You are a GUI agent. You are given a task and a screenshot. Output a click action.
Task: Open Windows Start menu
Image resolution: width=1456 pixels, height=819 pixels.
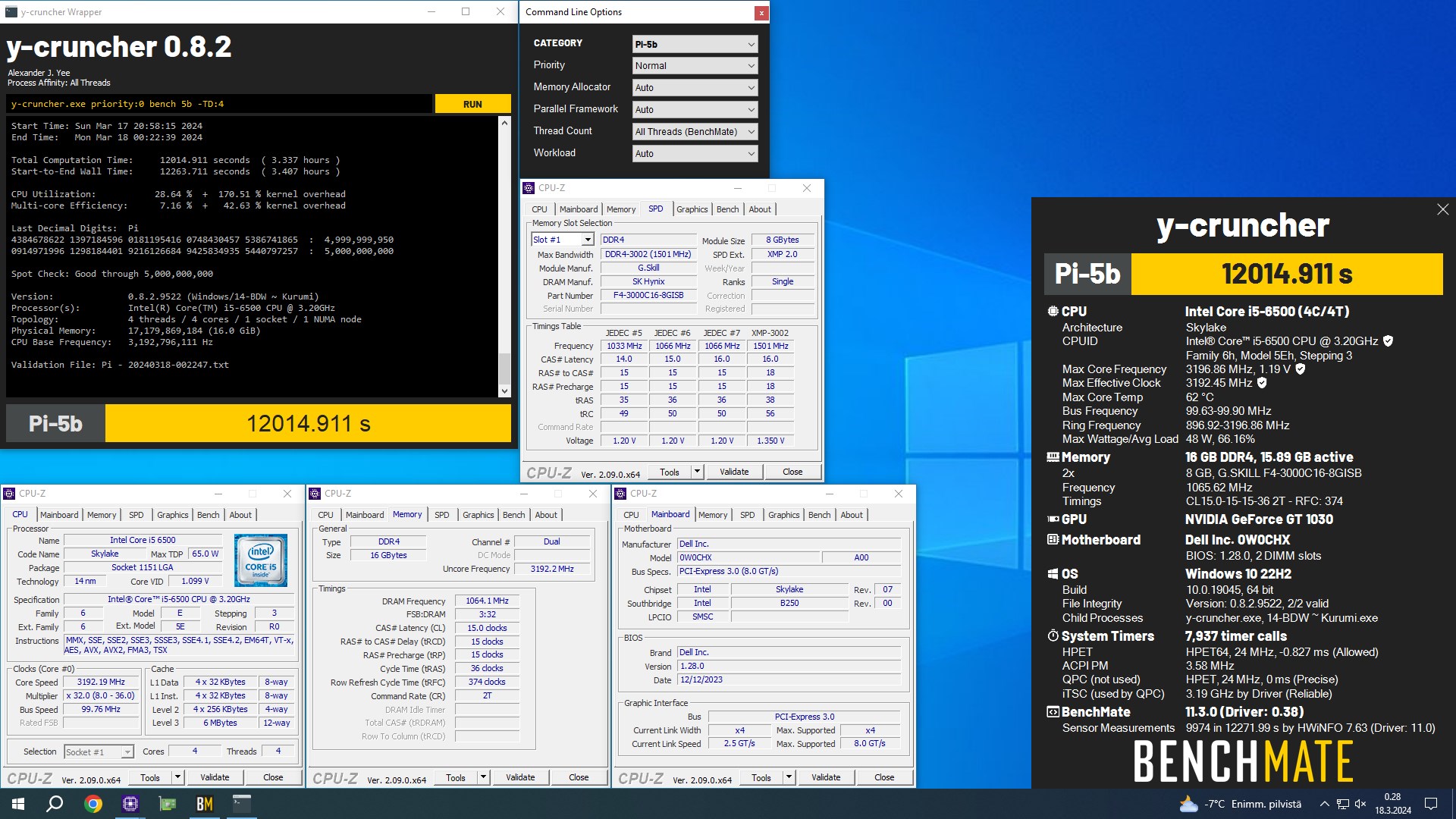pyautogui.click(x=18, y=804)
